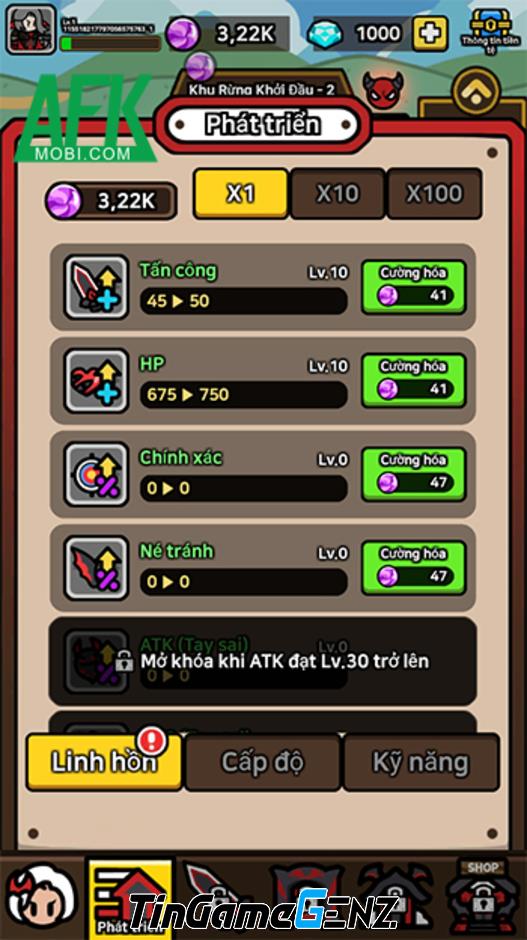This screenshot has width=527, height=940.
Task: Tap the red devil boss icon
Action: pyautogui.click(x=383, y=91)
